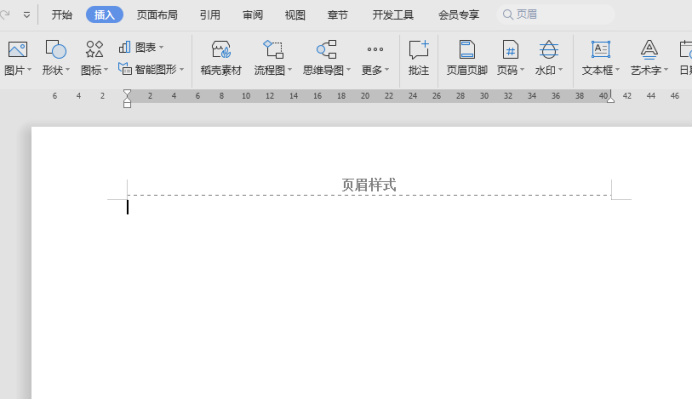
Task: Select the Icons library button
Action: 94,49
